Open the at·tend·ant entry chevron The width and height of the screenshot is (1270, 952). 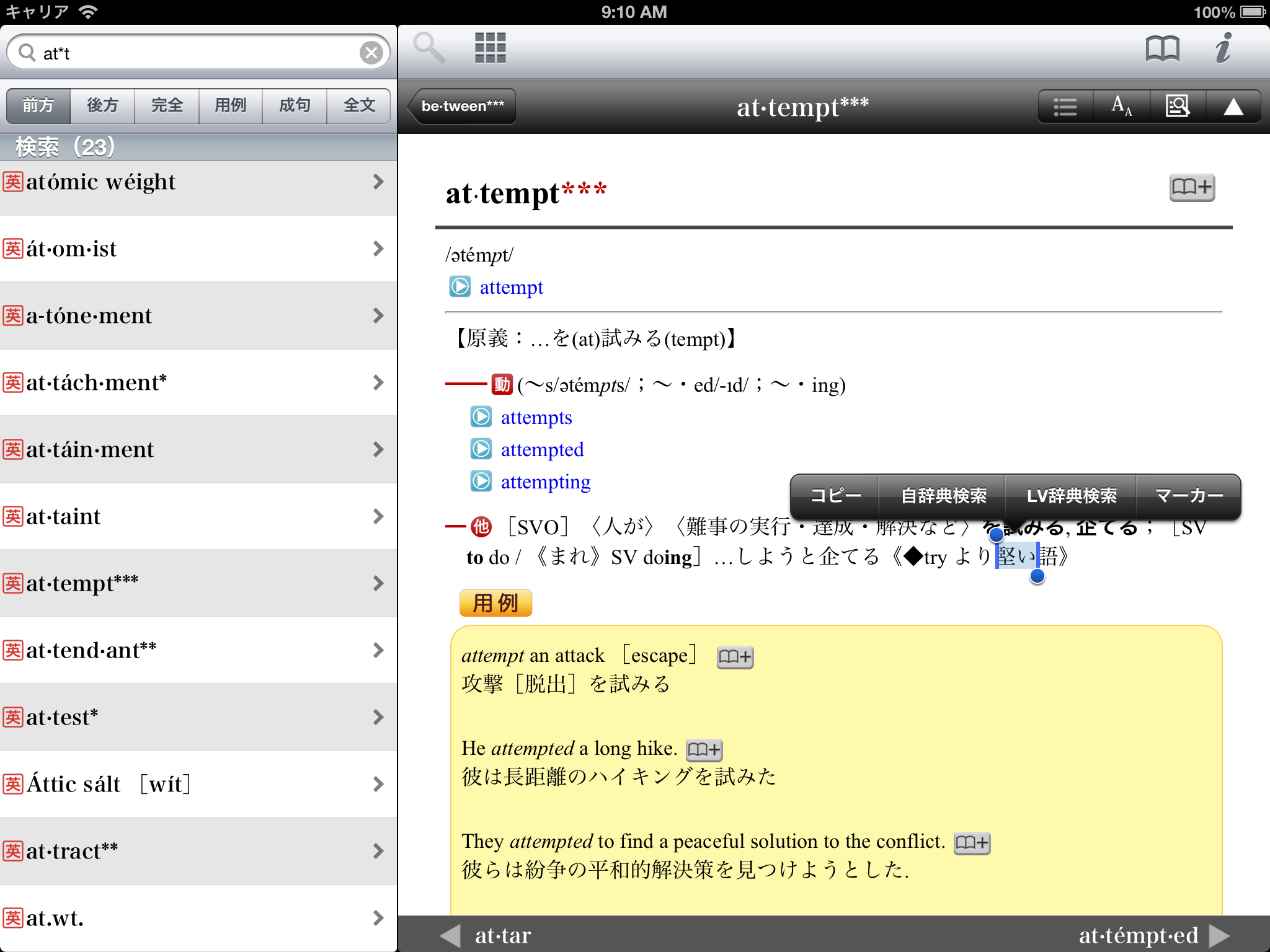tap(378, 650)
